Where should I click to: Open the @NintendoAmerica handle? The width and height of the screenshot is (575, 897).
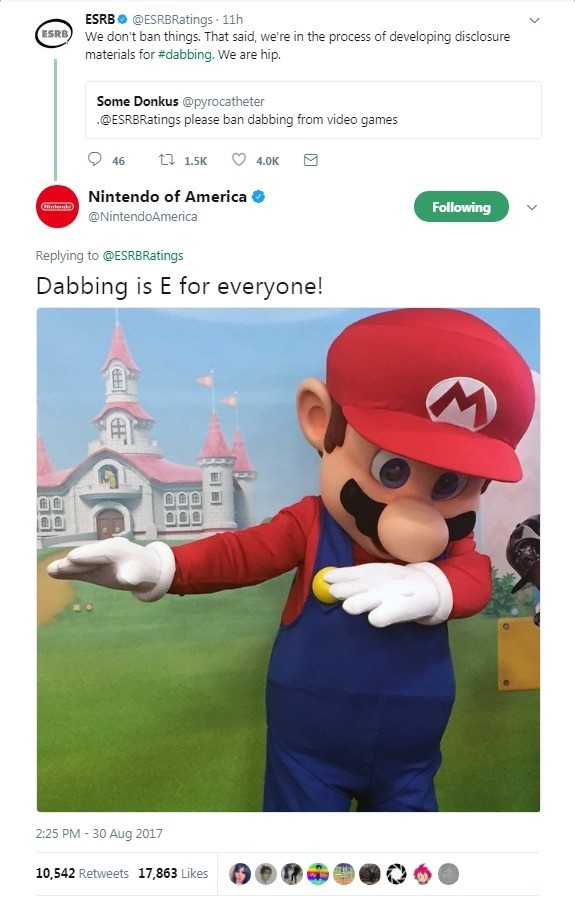click(143, 217)
